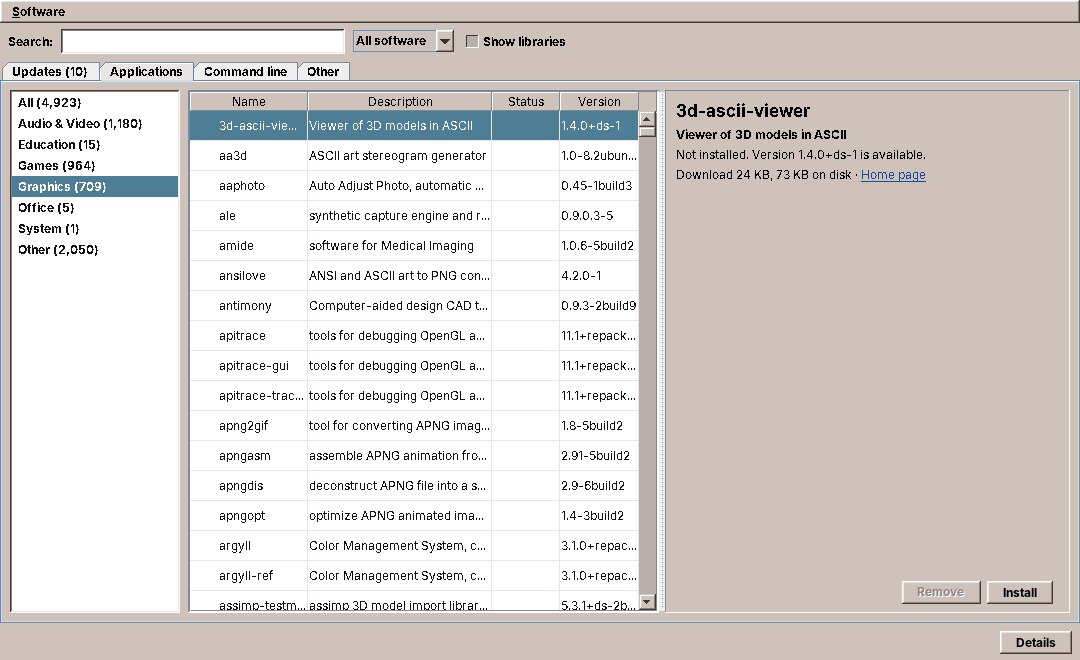Click the Install button

pyautogui.click(x=1019, y=592)
